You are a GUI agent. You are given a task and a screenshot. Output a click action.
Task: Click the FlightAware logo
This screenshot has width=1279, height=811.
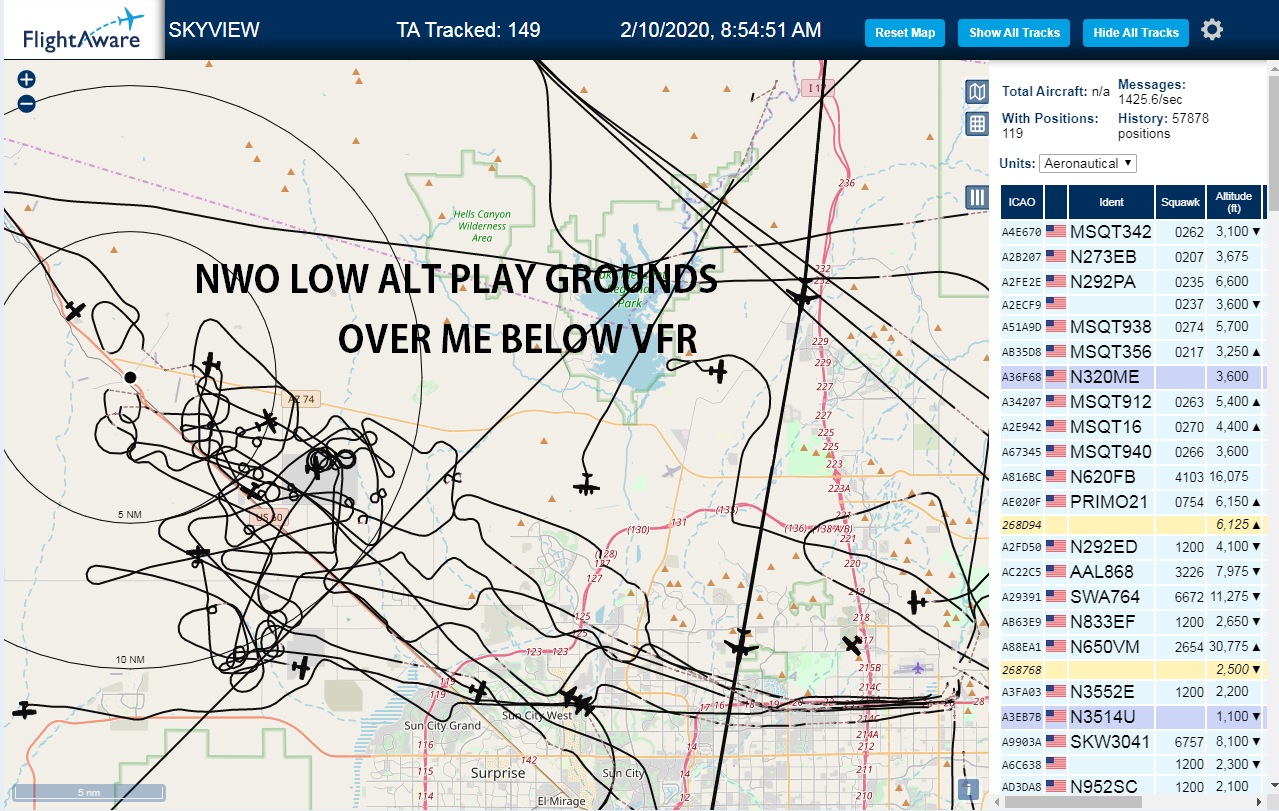pos(84,30)
